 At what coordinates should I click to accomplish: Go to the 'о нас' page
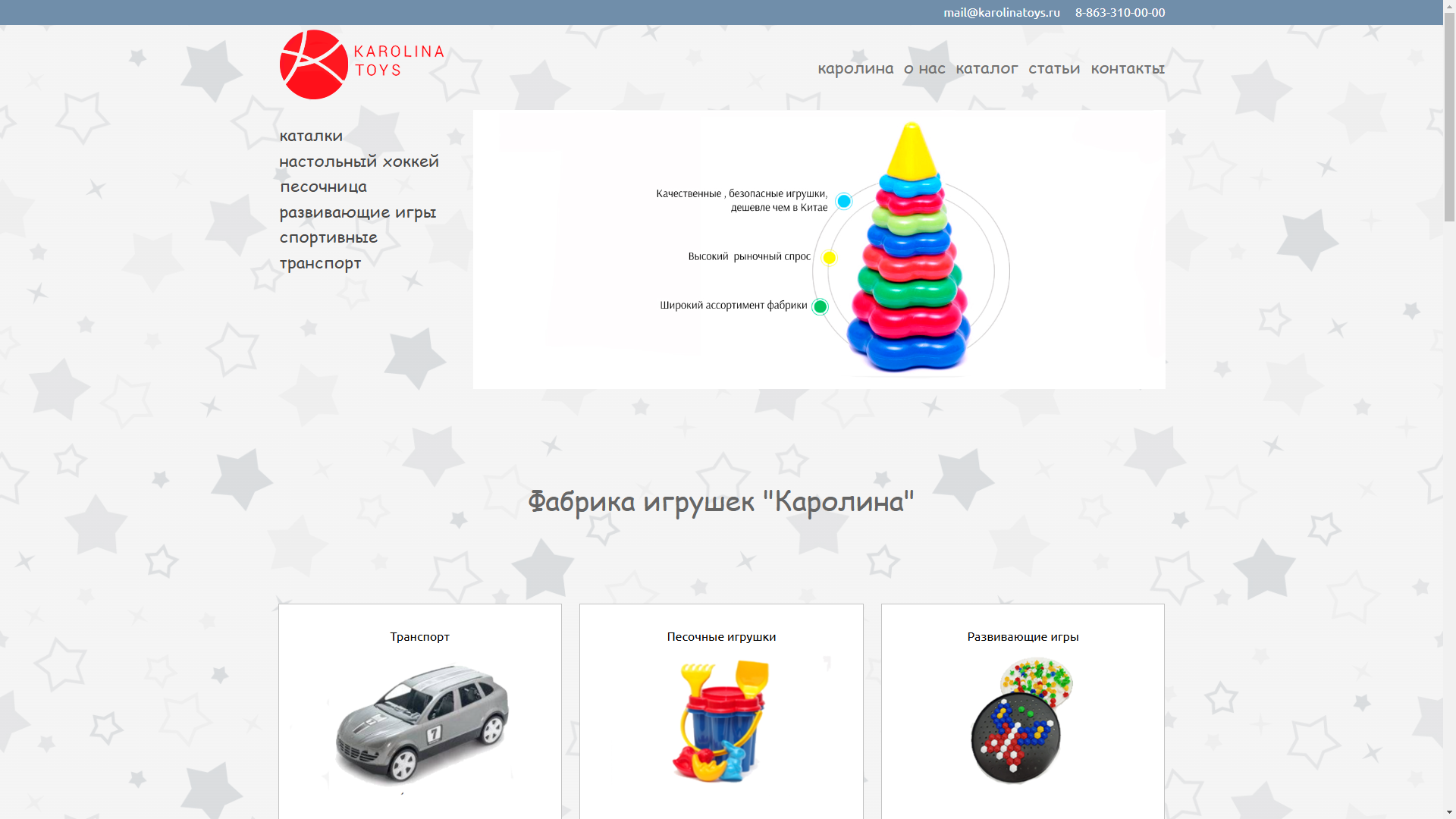(924, 68)
